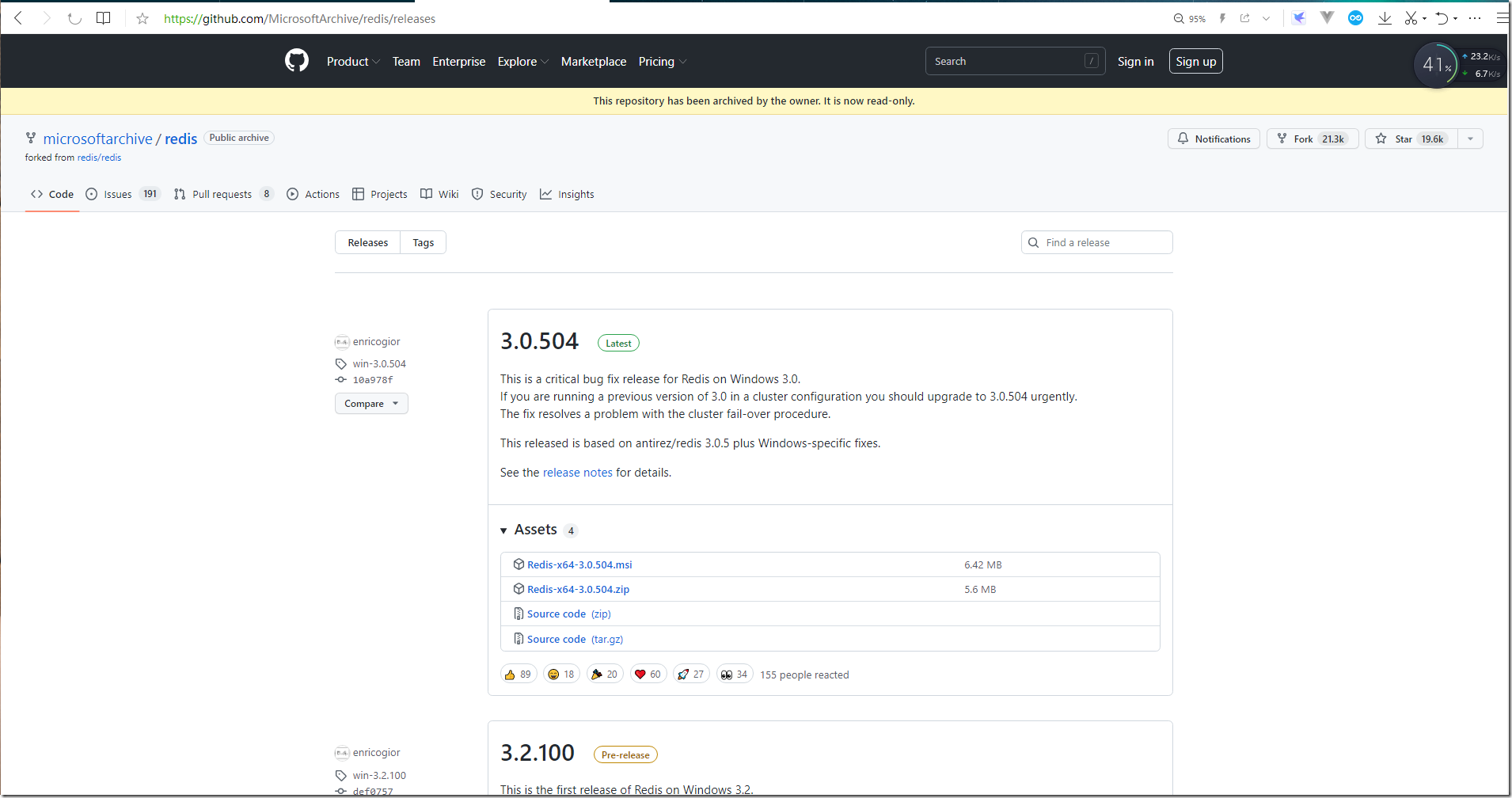Open the address bar dropdown chevron
1512x798 pixels.
[1267, 18]
